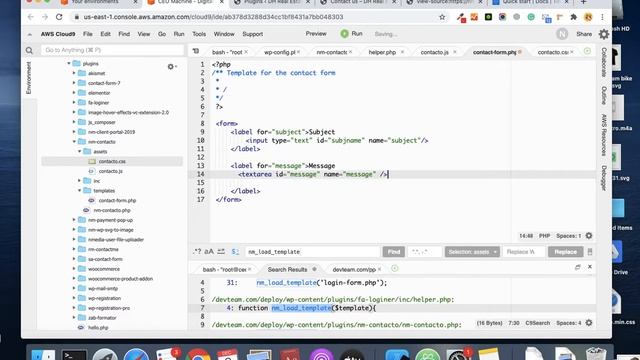Bookmark page with star icon
Viewport: 640px width, 360px height.
click(x=442, y=17)
